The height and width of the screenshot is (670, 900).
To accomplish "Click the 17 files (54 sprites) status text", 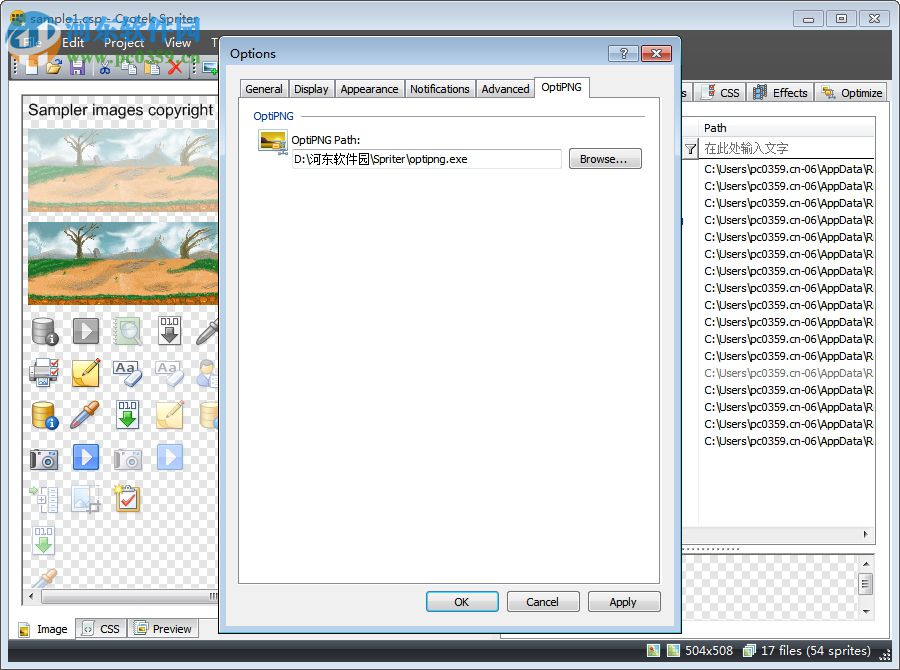I will 816,650.
